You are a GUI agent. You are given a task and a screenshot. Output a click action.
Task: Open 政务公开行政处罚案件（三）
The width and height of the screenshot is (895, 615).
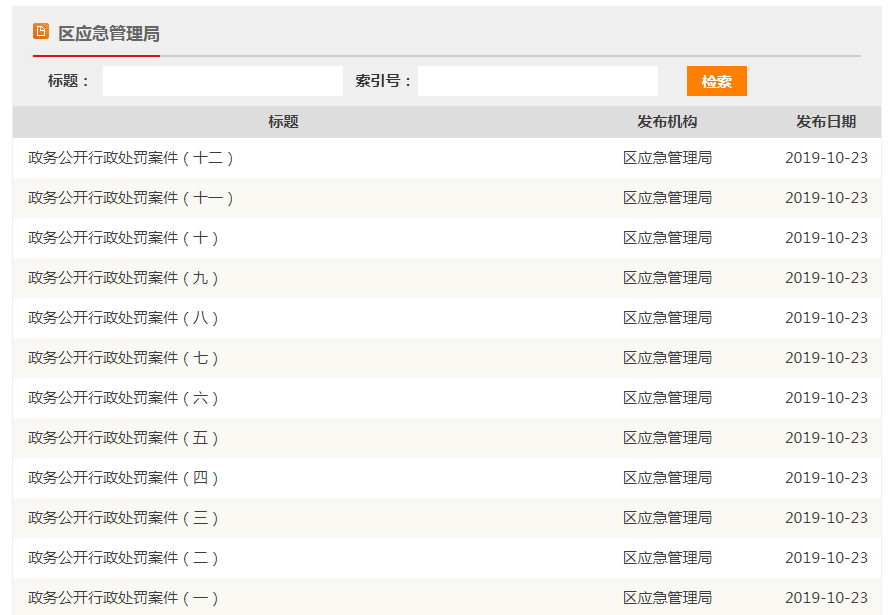(123, 517)
